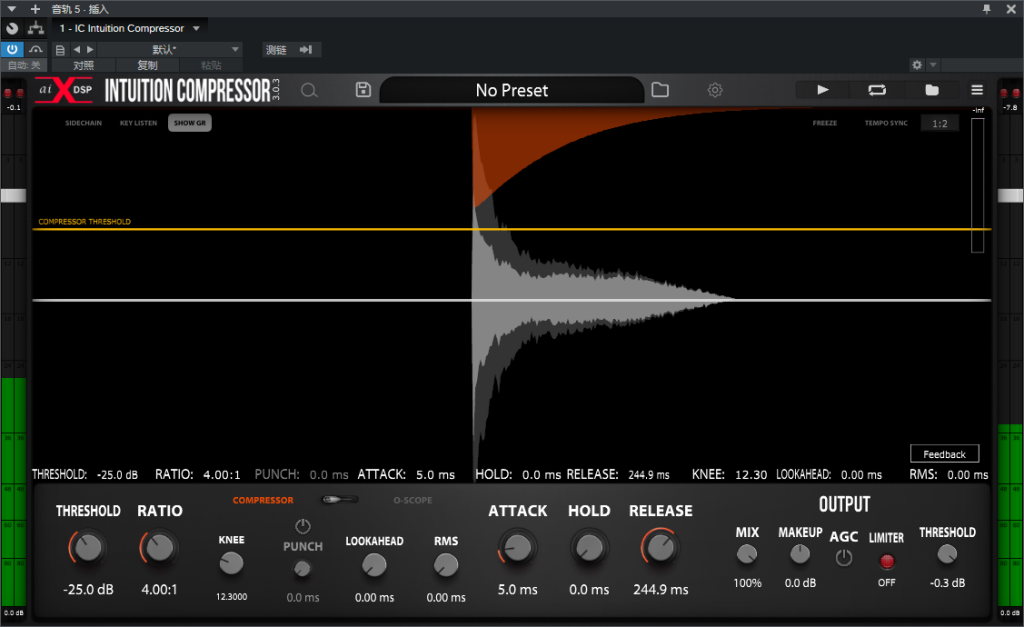Click the output THRESHOLD knob at -0.3 dB

click(x=947, y=555)
